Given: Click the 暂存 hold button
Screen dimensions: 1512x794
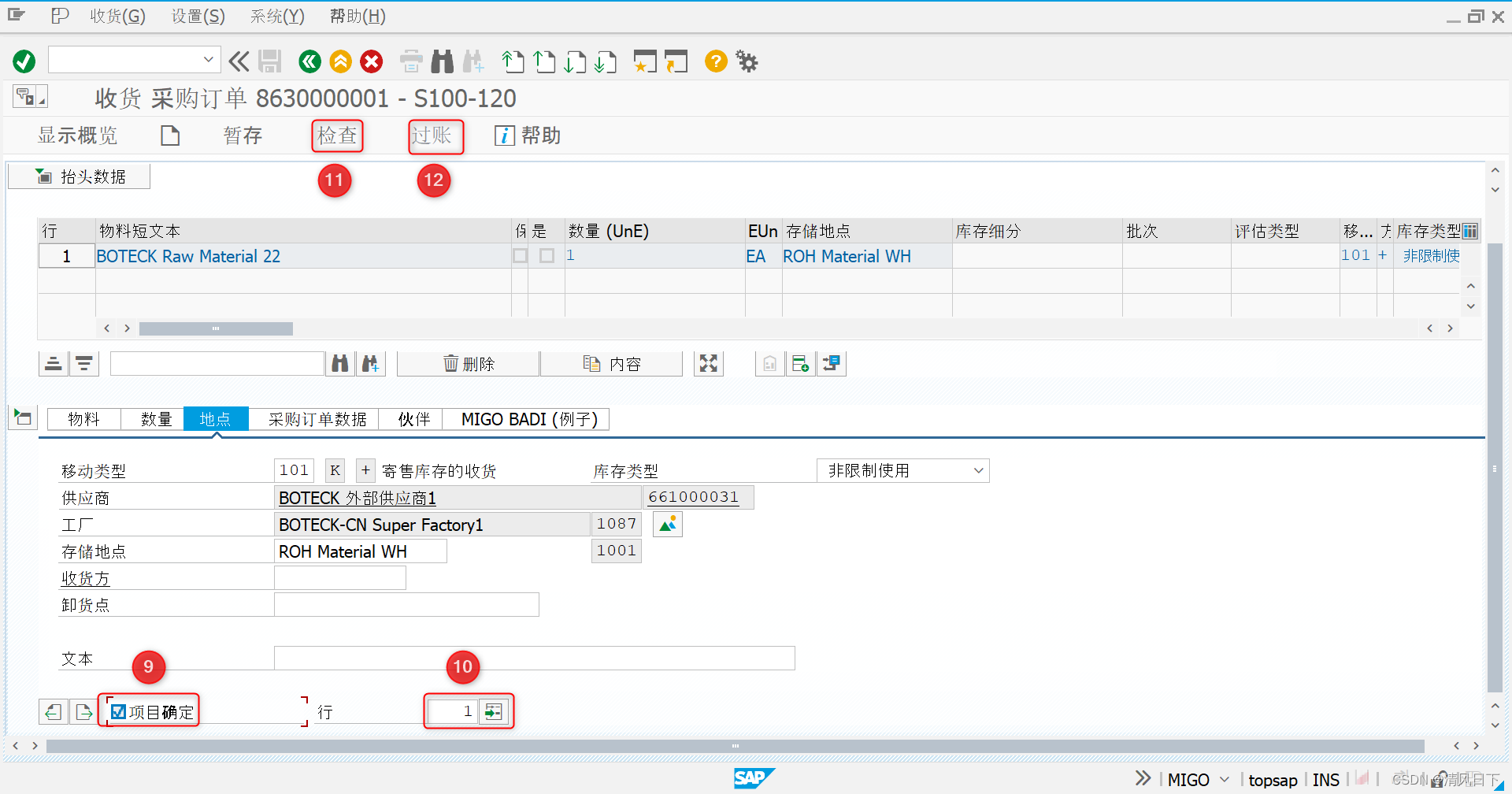Looking at the screenshot, I should (x=243, y=135).
